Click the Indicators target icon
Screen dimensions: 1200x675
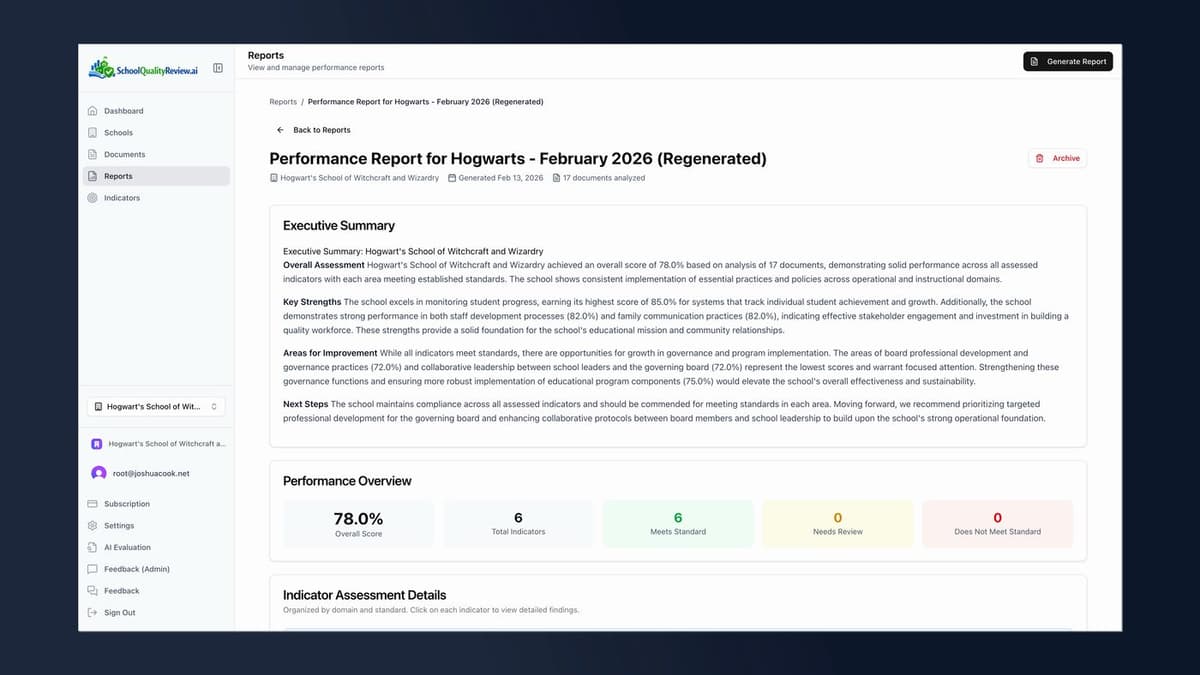92,197
